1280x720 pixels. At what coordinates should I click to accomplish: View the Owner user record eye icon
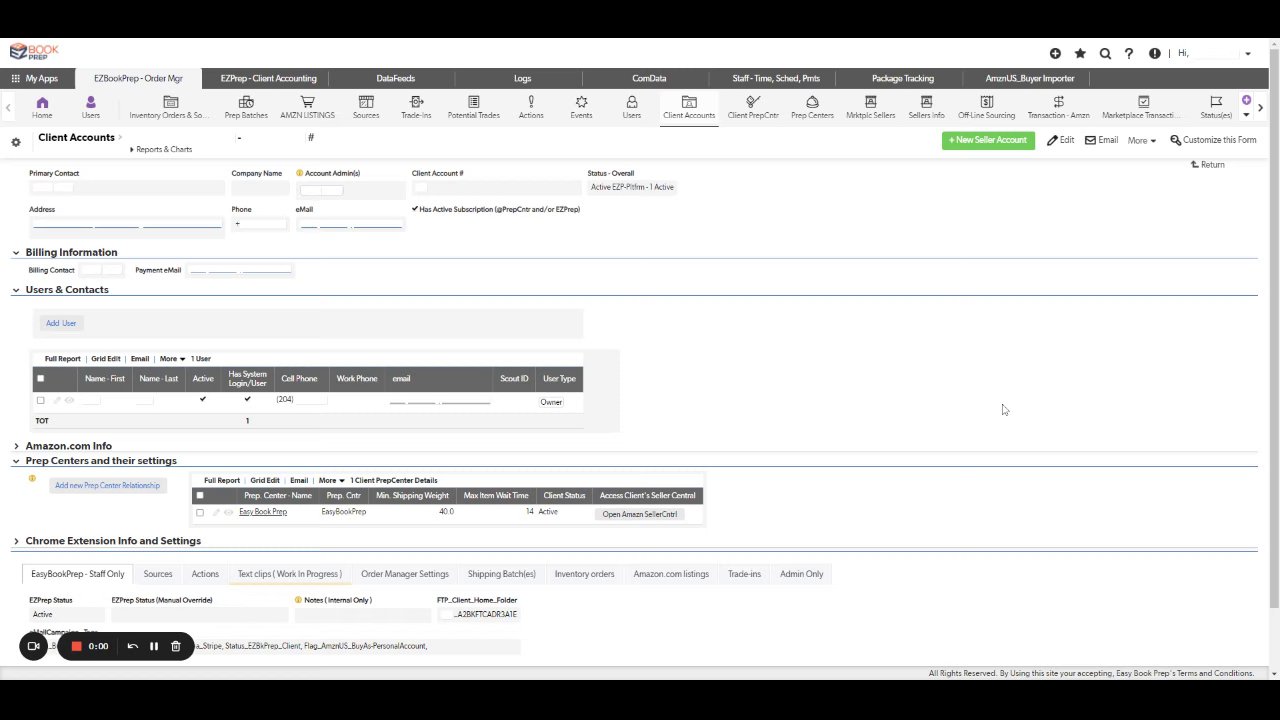69,400
